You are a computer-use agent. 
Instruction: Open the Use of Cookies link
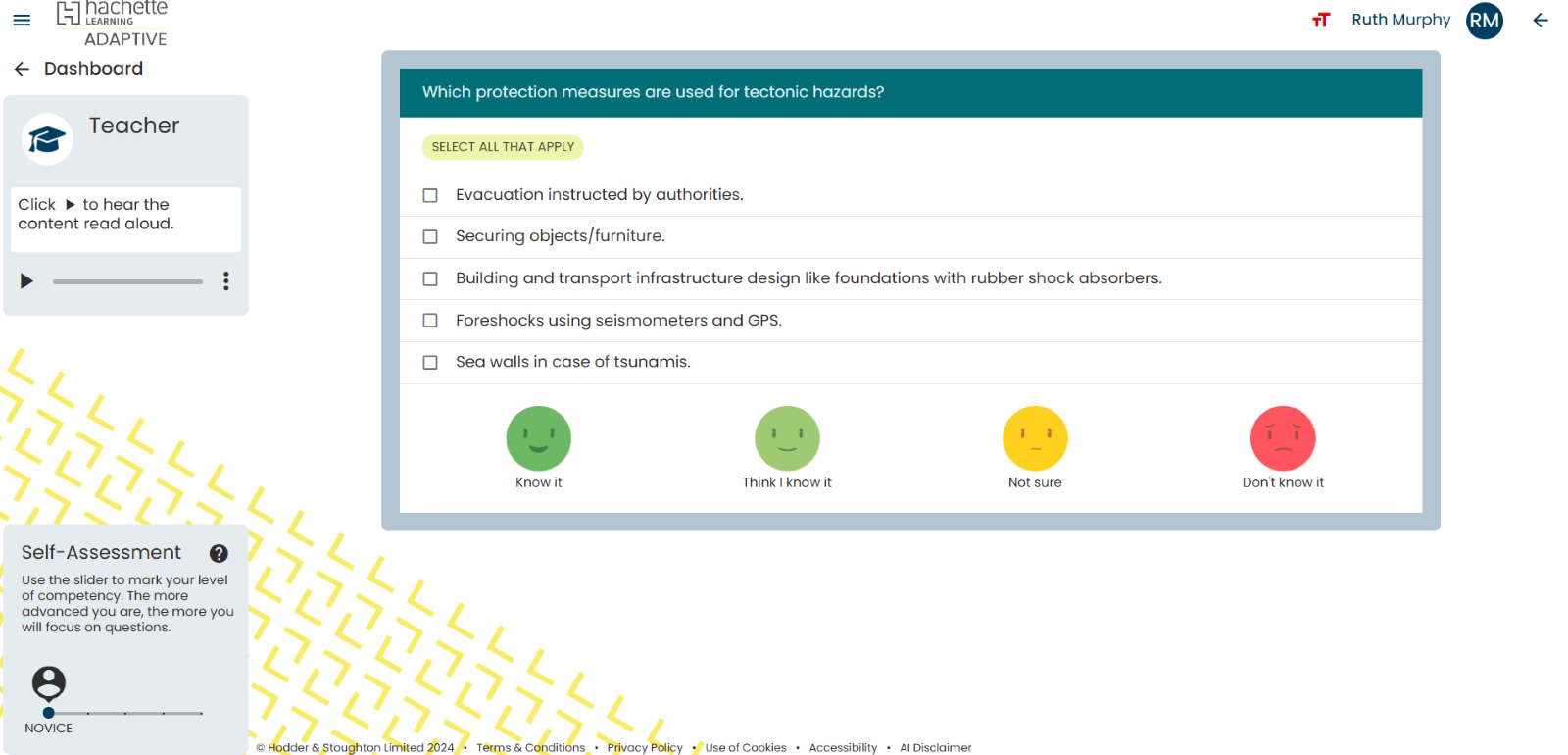746,747
